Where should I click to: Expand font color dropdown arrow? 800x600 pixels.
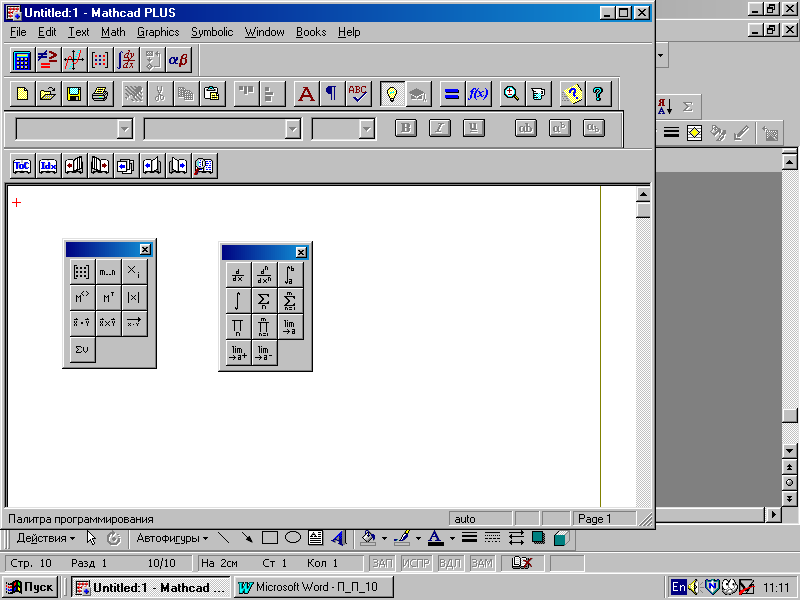coord(452,538)
